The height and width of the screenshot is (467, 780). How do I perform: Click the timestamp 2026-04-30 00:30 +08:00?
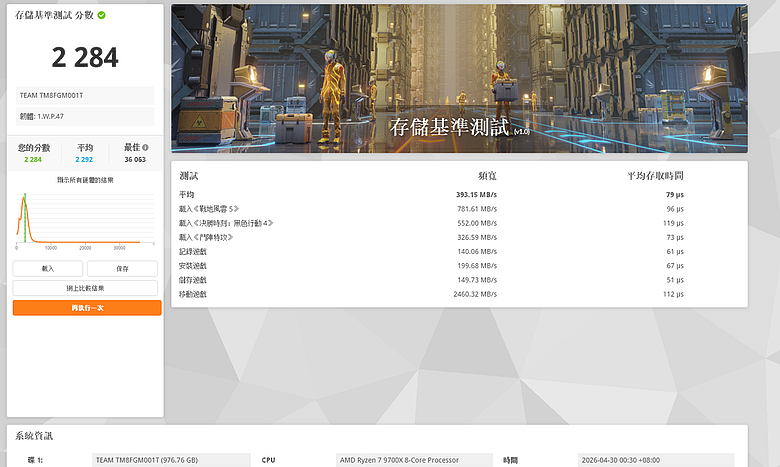[x=656, y=460]
